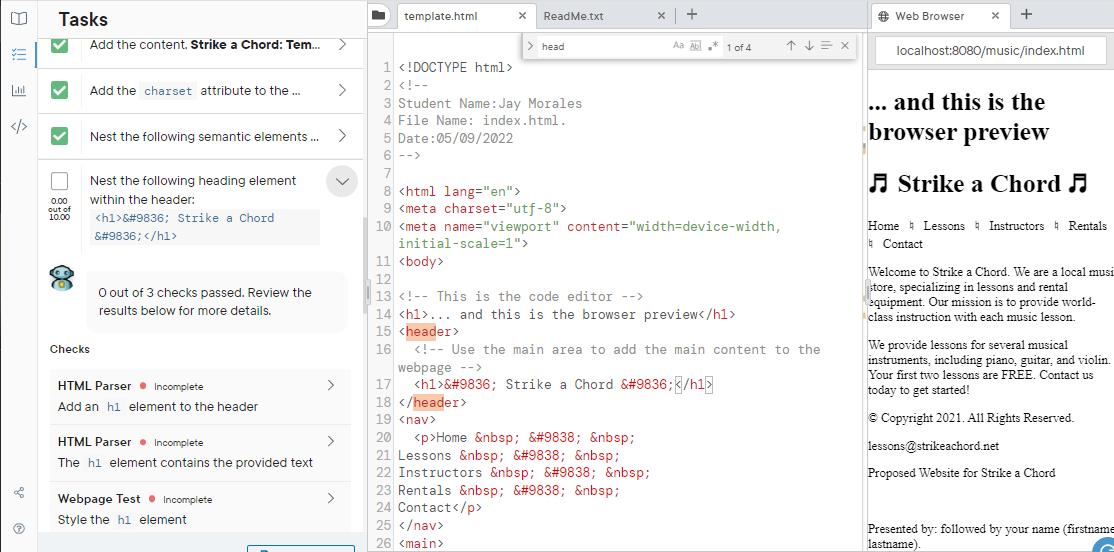Toggle checkbox for charset attribute task
This screenshot has height=552, width=1114.
[x=60, y=90]
